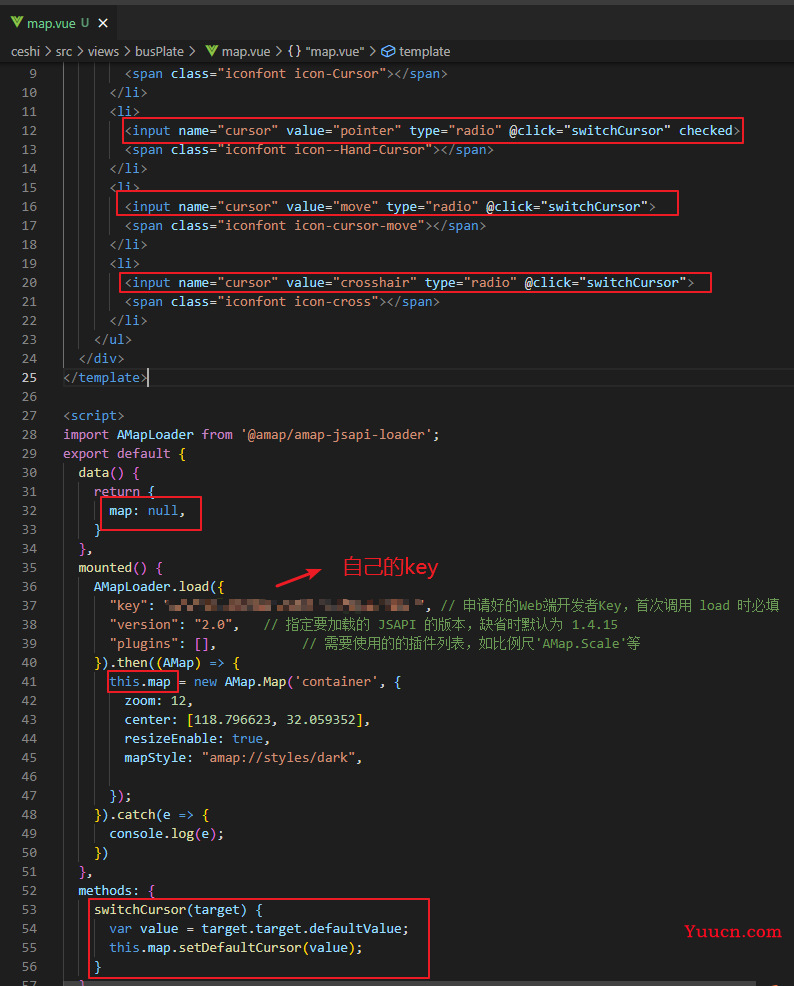This screenshot has height=986, width=794.
Task: Click the center coordinate 118.796623
Action: point(232,719)
